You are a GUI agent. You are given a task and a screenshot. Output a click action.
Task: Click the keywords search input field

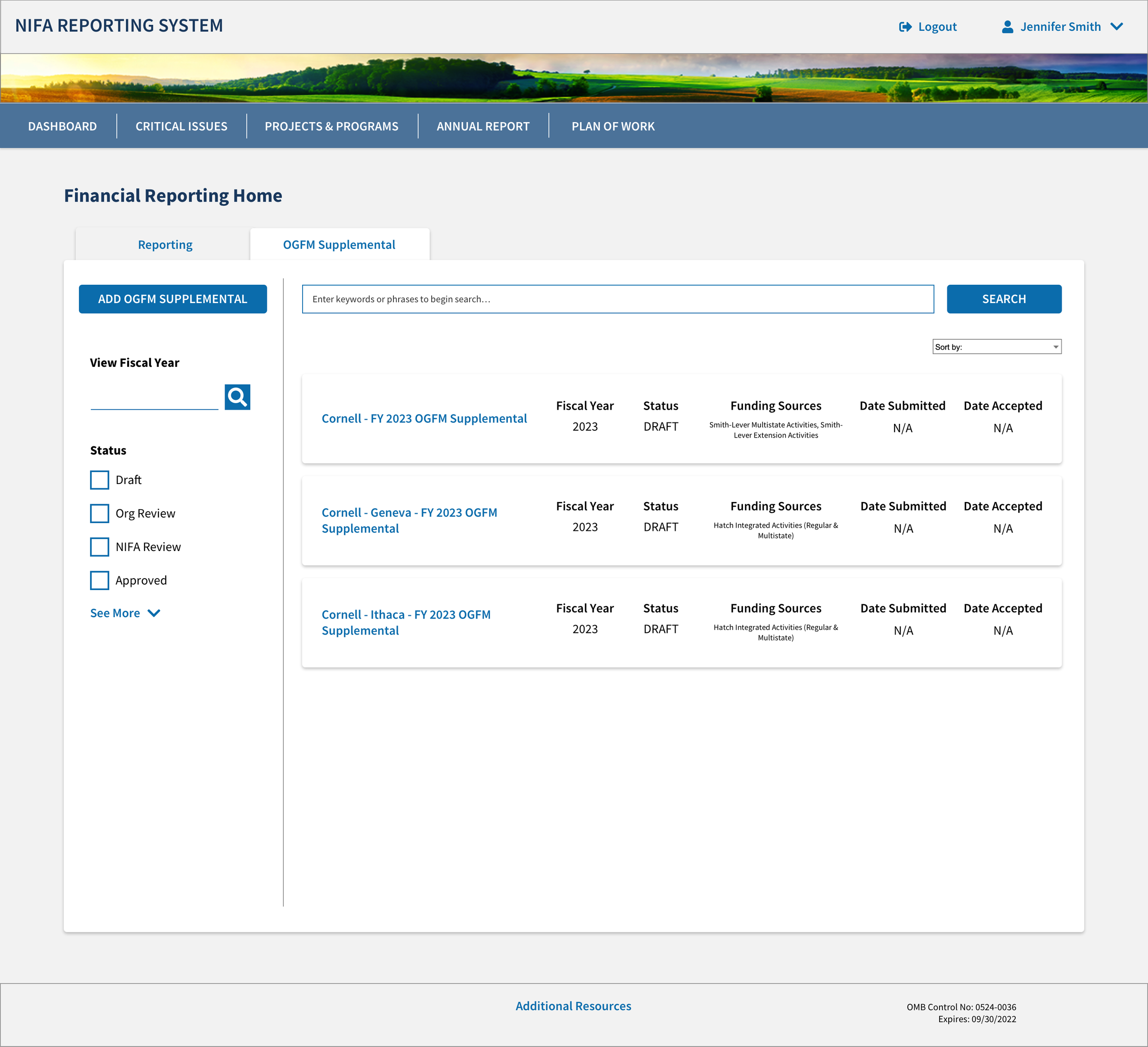617,299
